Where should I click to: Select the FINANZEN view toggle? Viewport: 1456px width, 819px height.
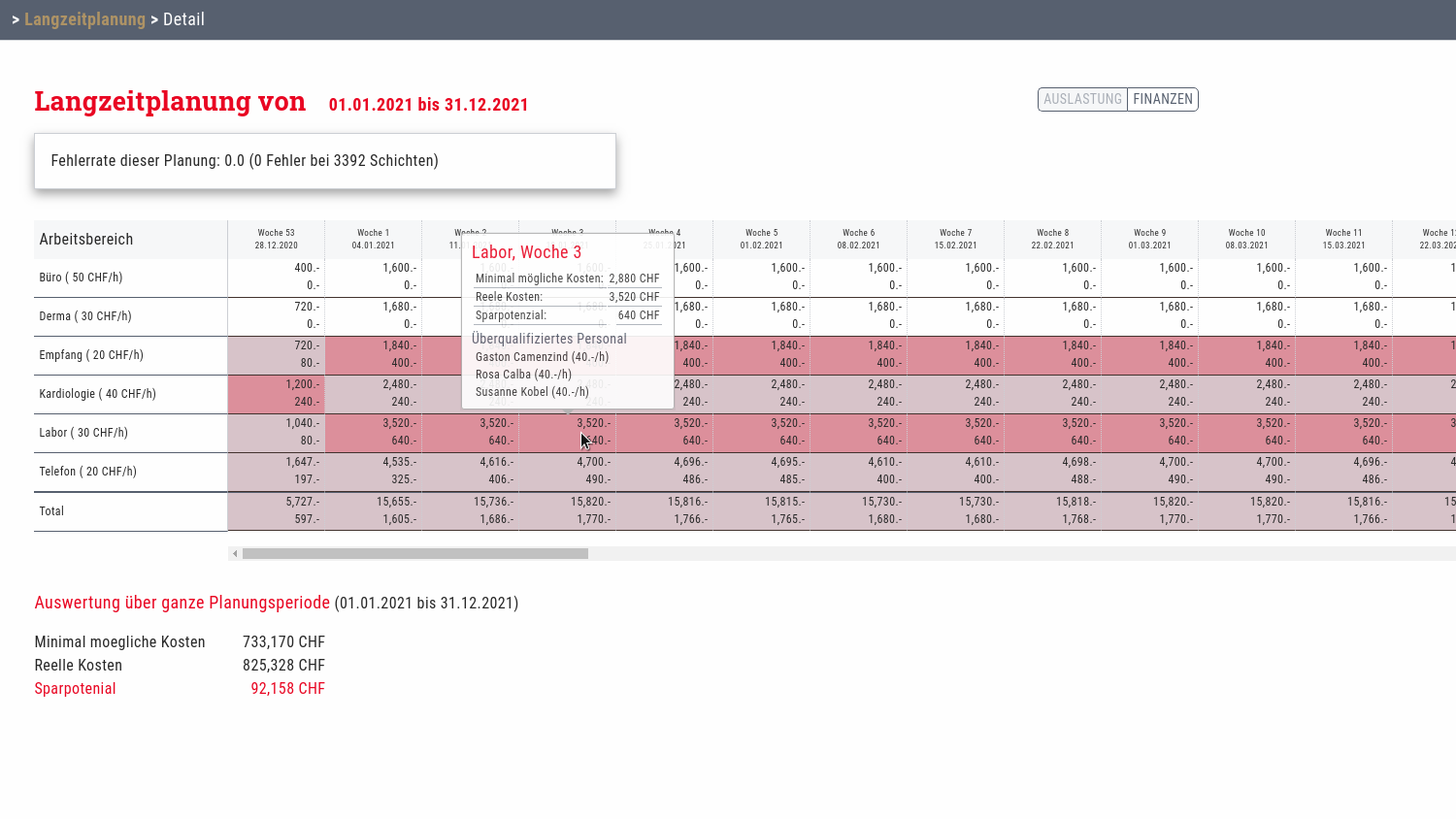(x=1162, y=99)
